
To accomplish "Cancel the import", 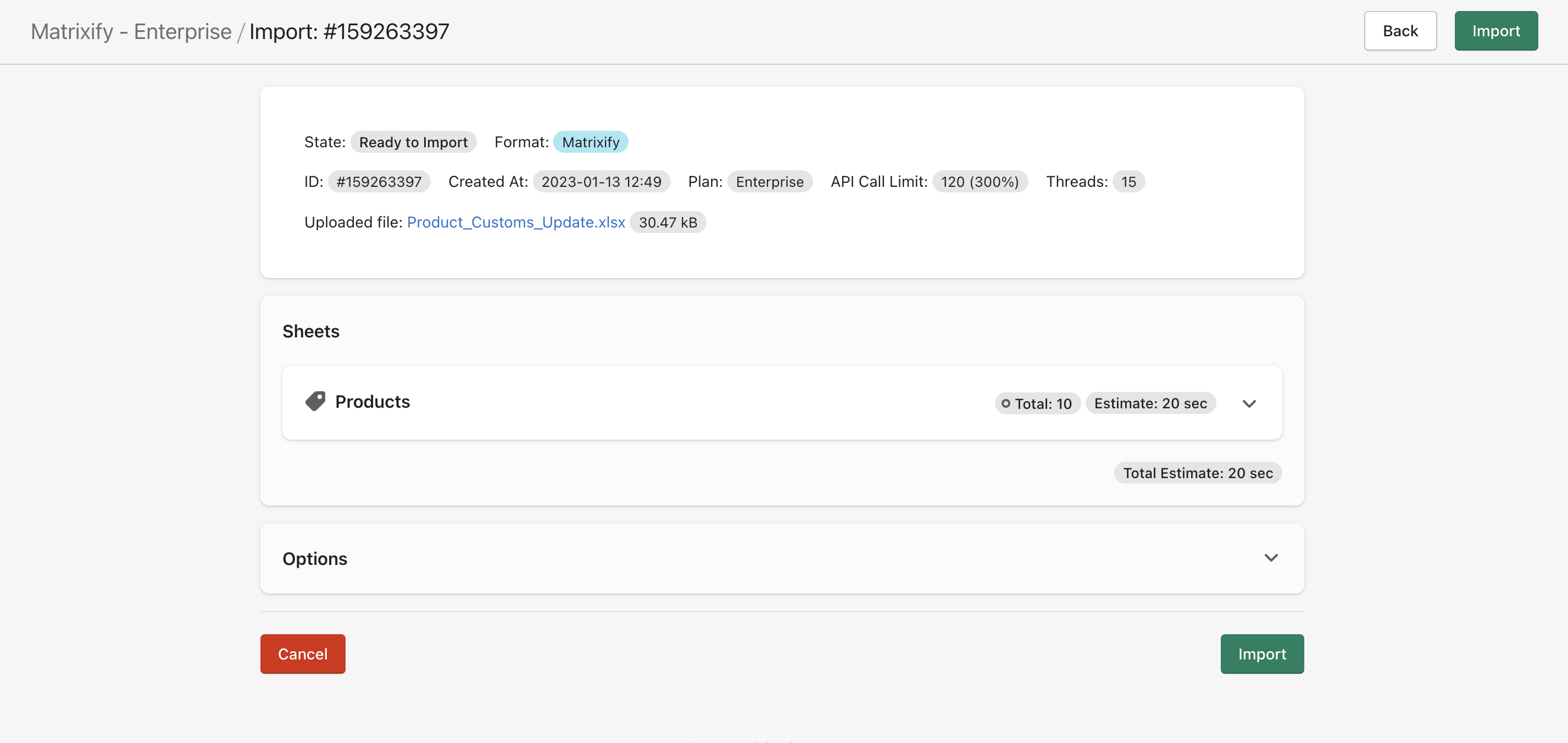I will coord(302,653).
